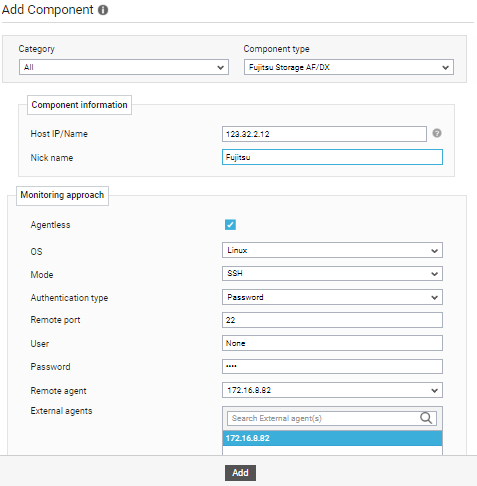Image resolution: width=477 pixels, height=486 pixels.
Task: Click the Password input field
Action: (332, 366)
